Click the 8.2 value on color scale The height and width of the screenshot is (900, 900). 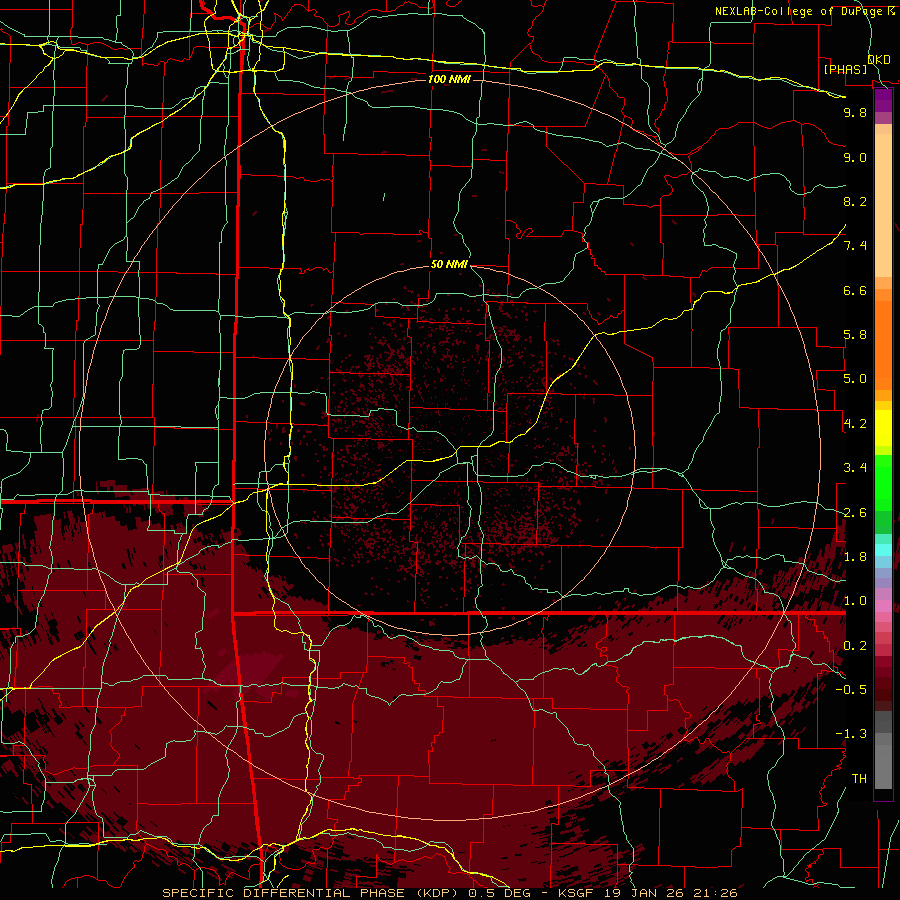[x=855, y=201]
